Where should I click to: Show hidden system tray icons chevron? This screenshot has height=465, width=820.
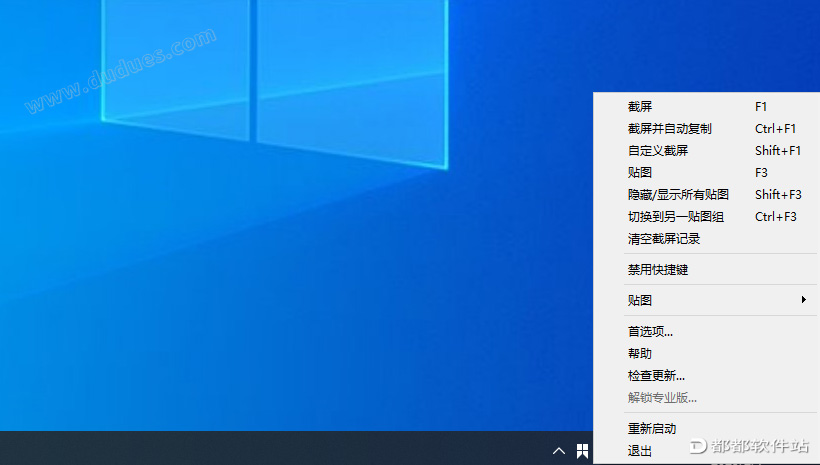(559, 451)
